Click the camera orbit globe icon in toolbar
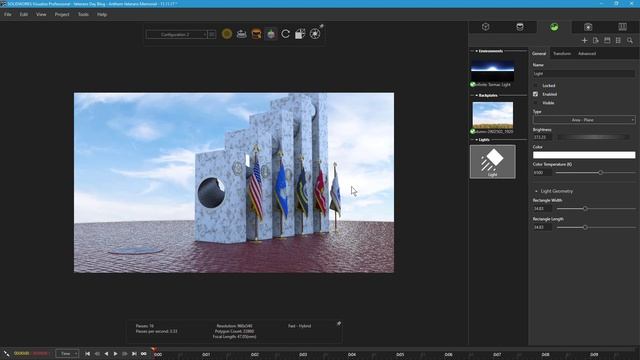The height and width of the screenshot is (360, 640). coord(271,34)
